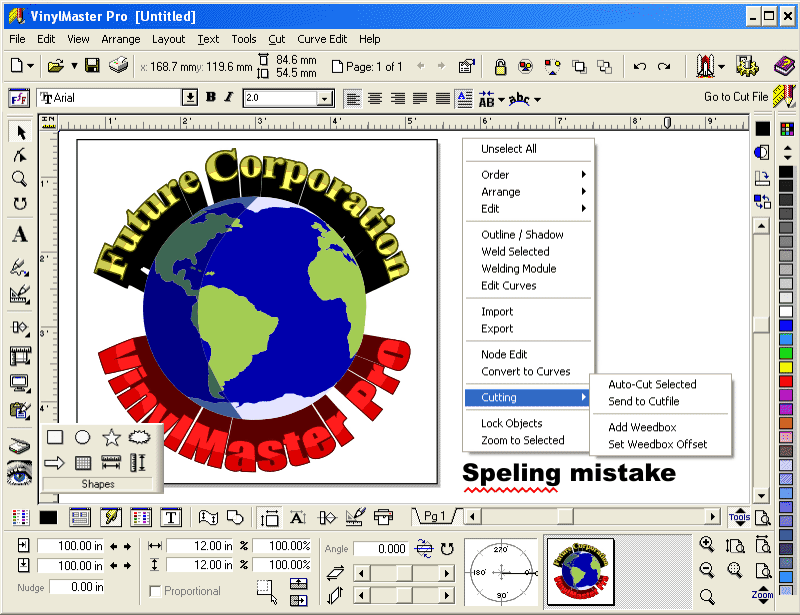Click the Undo arrow icon
The width and height of the screenshot is (800, 615).
click(x=640, y=66)
